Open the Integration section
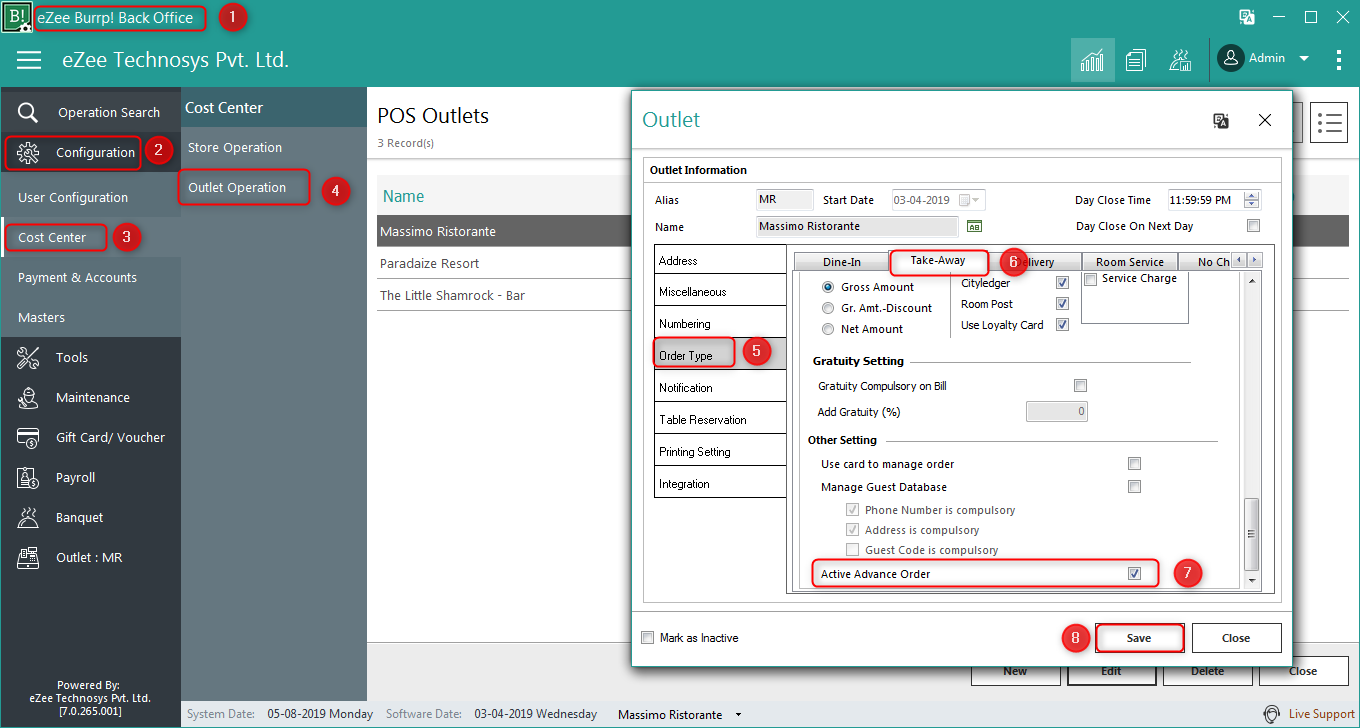 pyautogui.click(x=720, y=483)
